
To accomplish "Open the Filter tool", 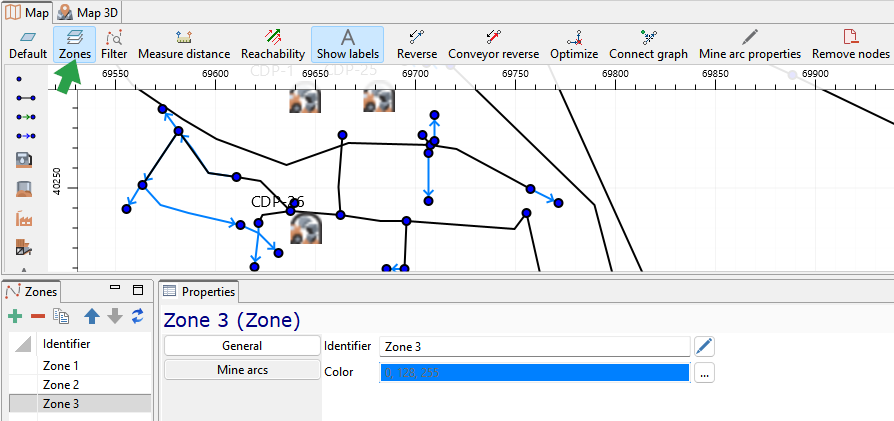I will click(x=114, y=44).
